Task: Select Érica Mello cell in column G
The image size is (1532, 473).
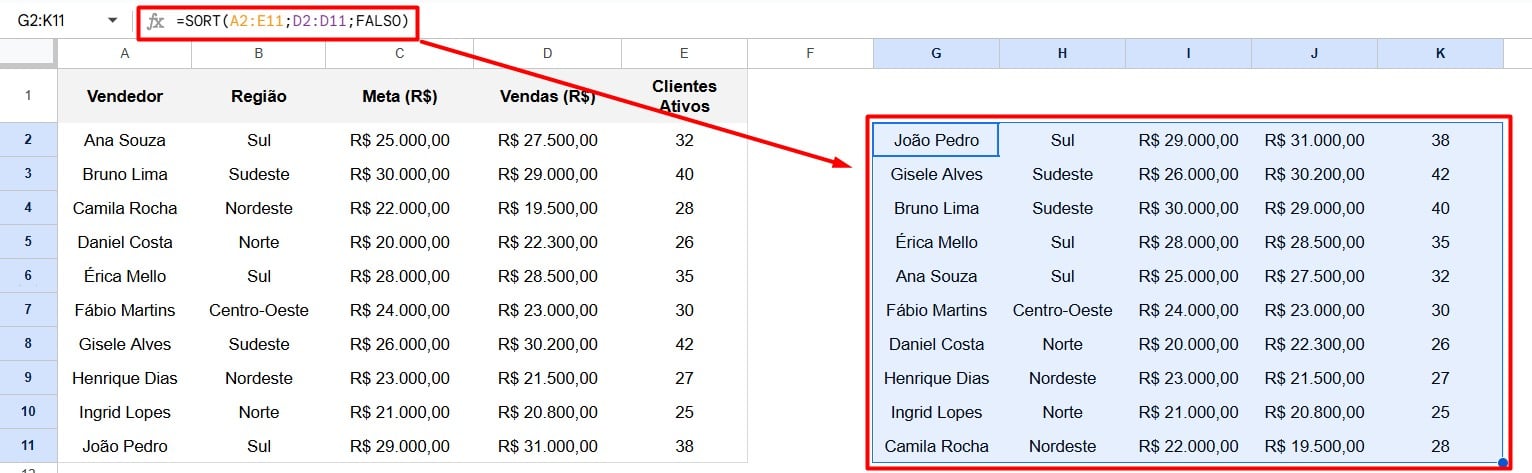Action: tap(936, 242)
